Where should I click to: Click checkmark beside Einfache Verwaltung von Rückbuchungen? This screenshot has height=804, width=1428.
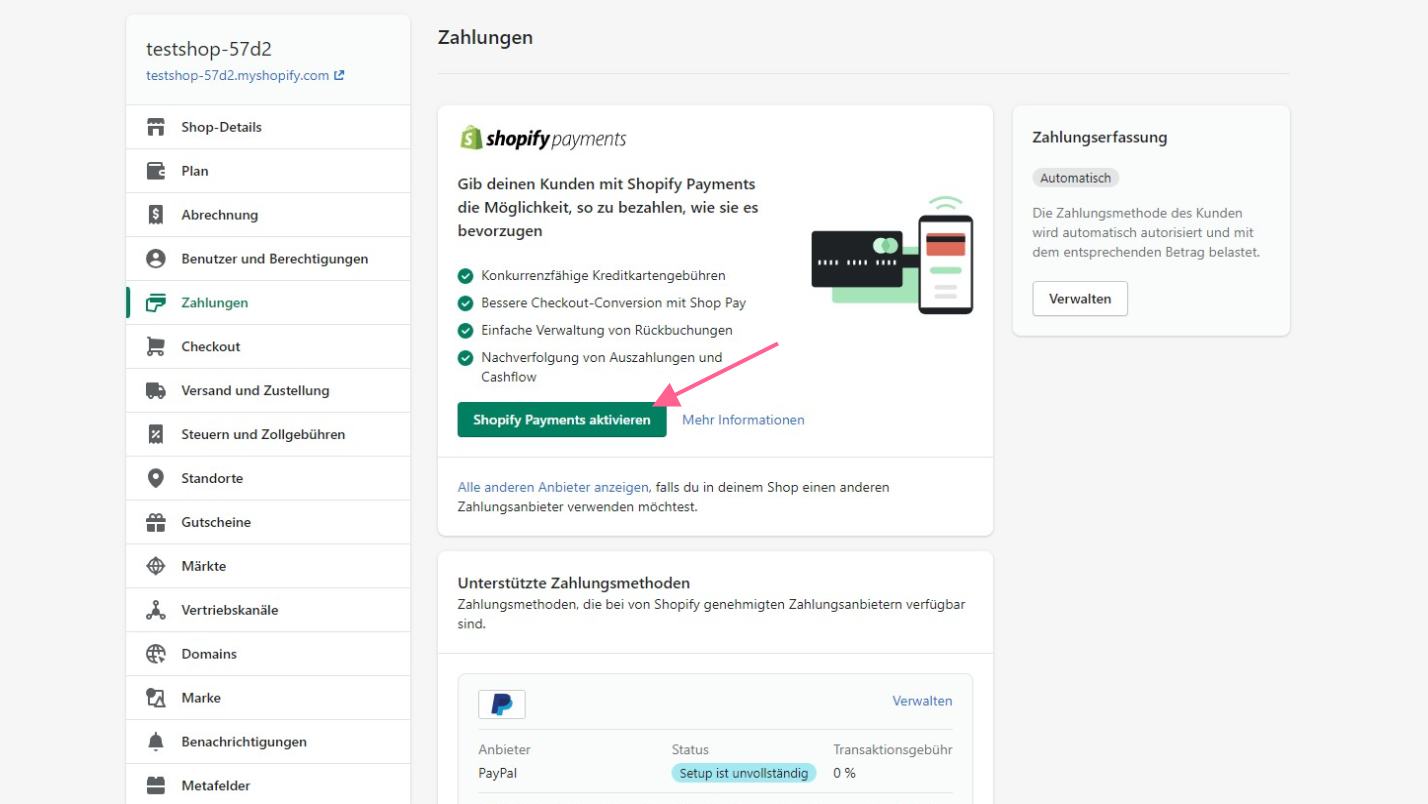(465, 330)
